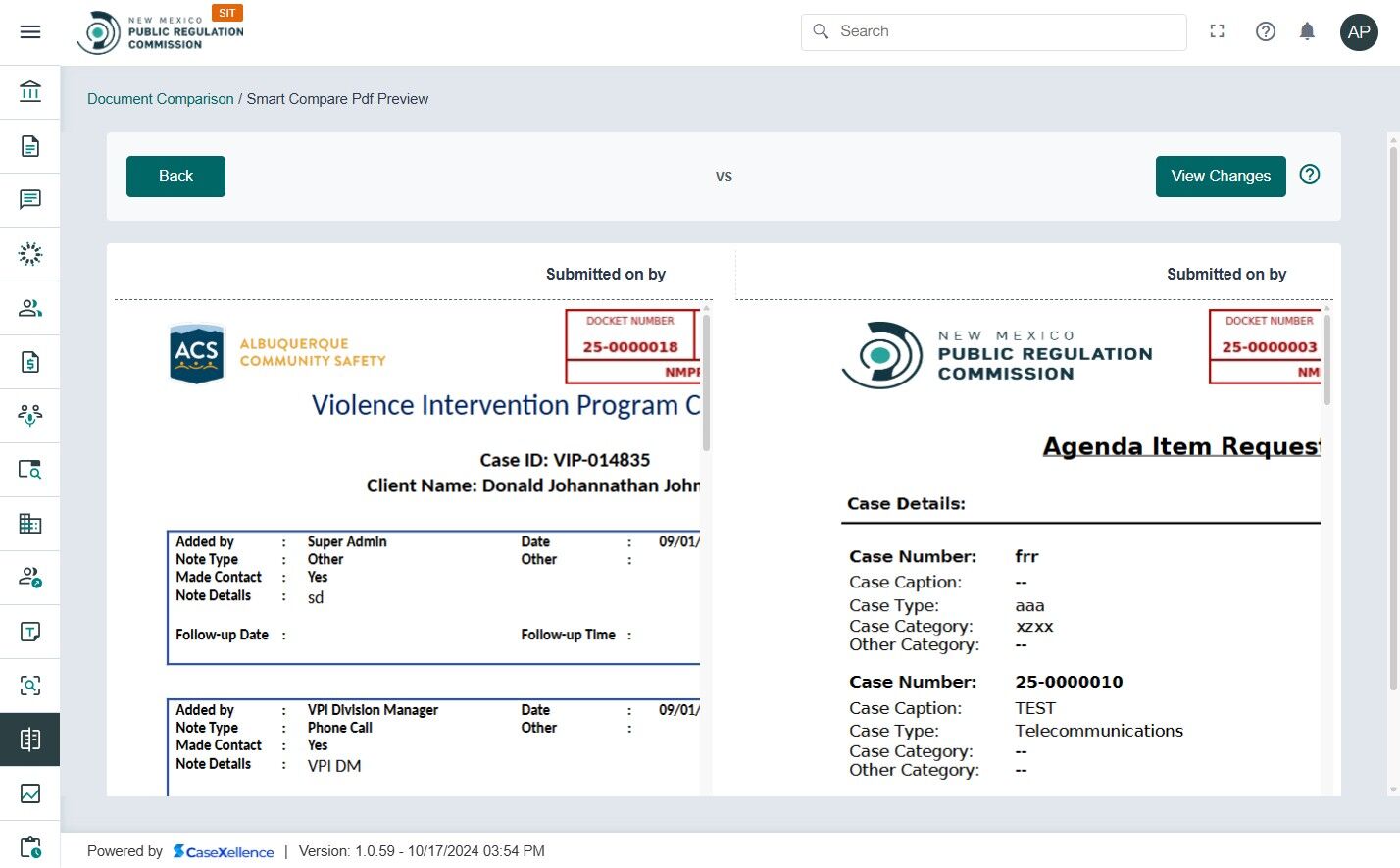This screenshot has height=868, width=1400.
Task: Click the line chart image sidebar icon
Action: point(30,793)
